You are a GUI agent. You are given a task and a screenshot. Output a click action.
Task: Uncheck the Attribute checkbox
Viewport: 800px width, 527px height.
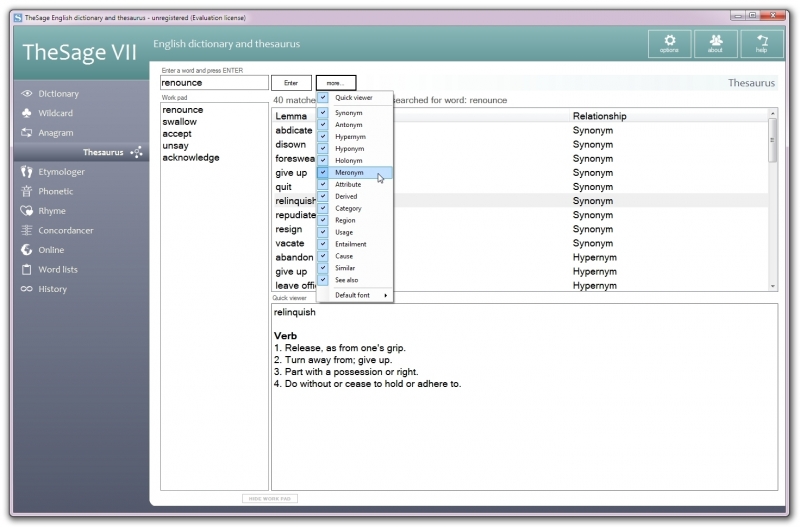(323, 184)
